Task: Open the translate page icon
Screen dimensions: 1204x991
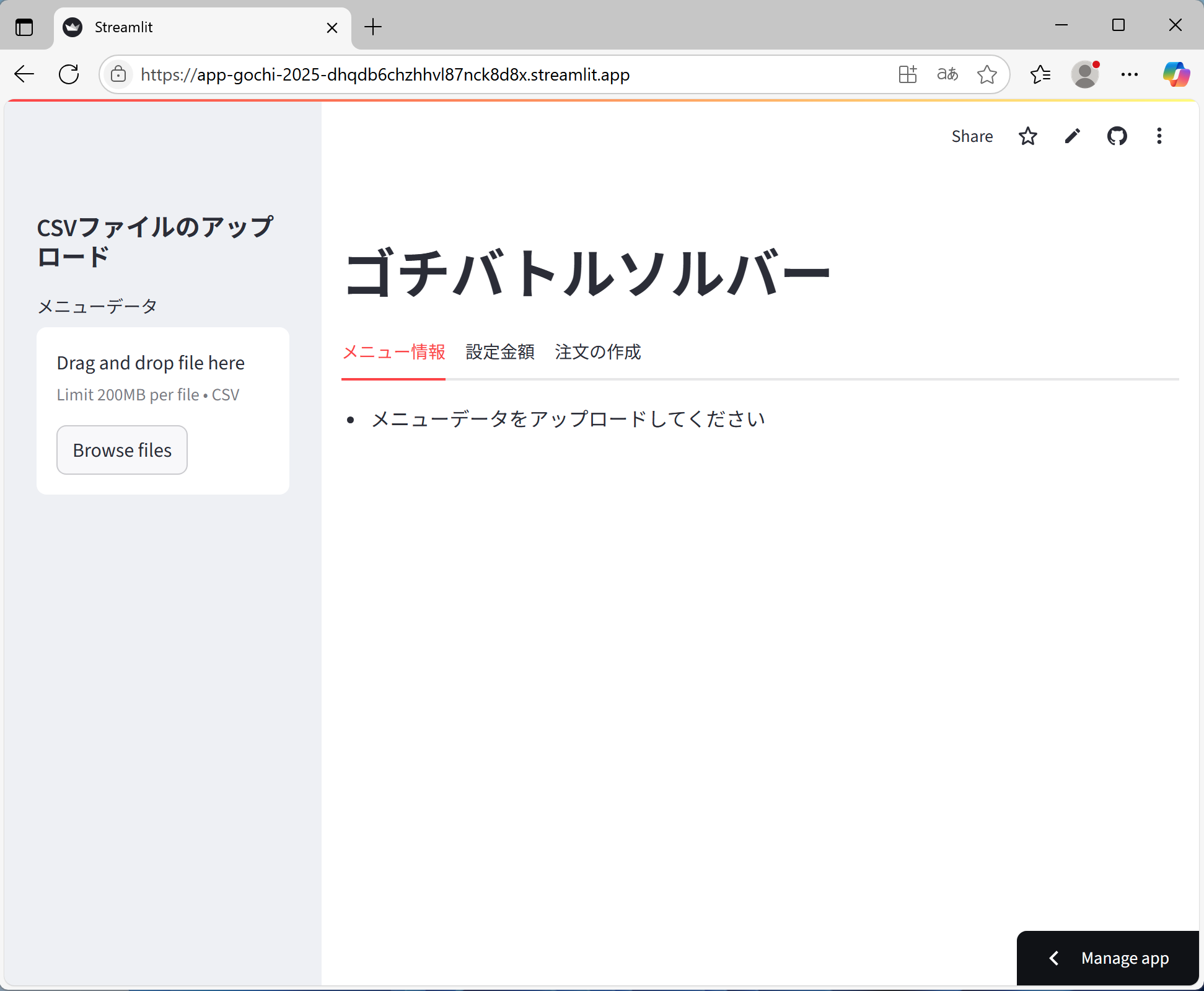Action: 947,74
